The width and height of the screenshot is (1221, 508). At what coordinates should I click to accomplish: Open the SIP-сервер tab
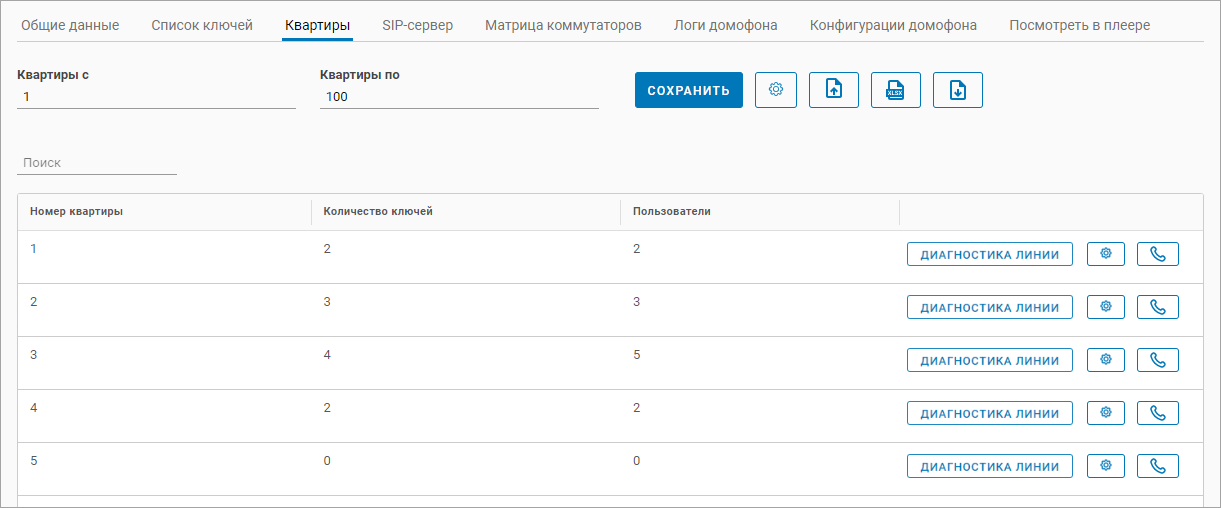point(417,25)
